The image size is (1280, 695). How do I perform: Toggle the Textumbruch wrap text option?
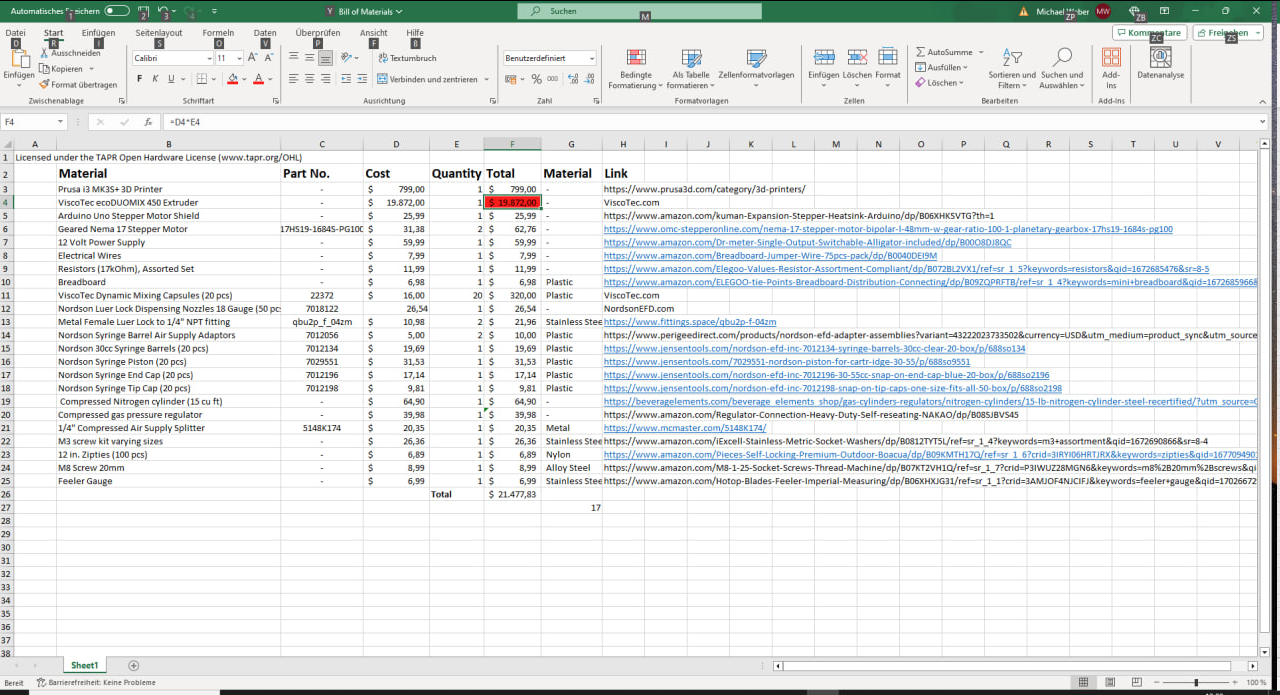pyautogui.click(x=406, y=58)
